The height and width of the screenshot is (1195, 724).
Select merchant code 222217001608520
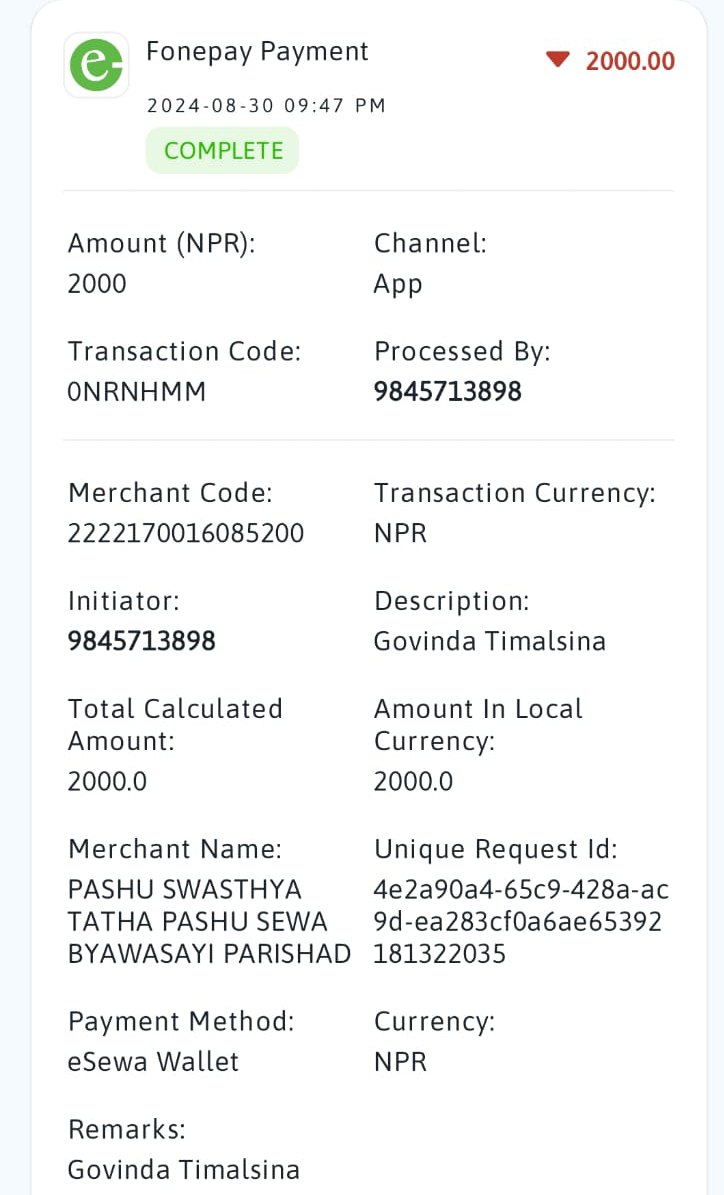(186, 533)
